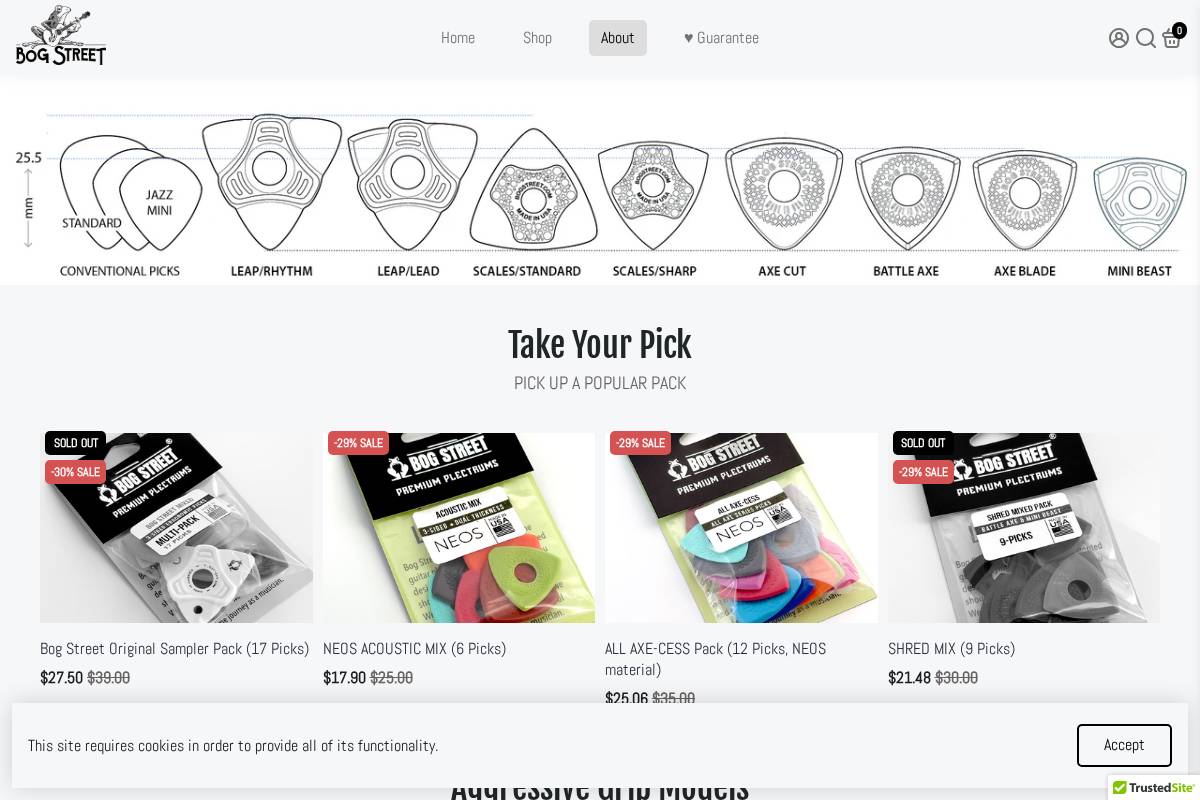The image size is (1200, 800).
Task: Open ALL AXE-CESS Pack product title
Action: coord(715,659)
